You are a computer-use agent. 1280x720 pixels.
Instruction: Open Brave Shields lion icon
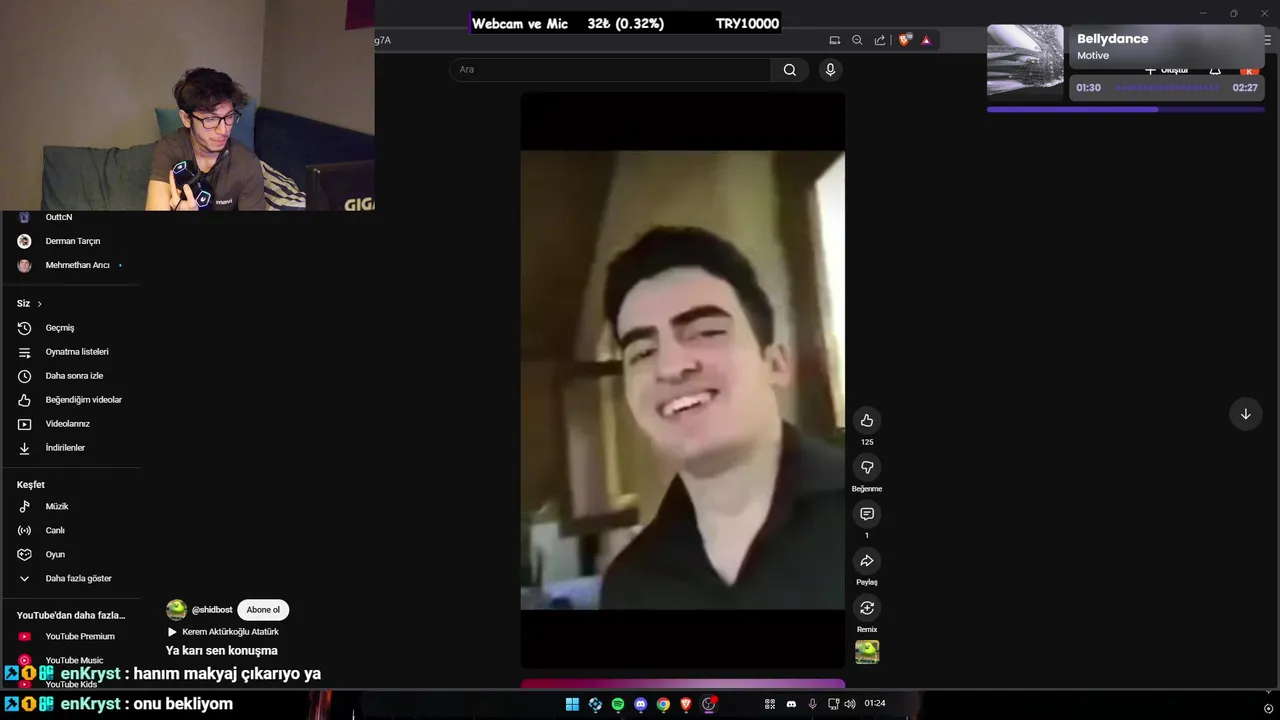(905, 40)
